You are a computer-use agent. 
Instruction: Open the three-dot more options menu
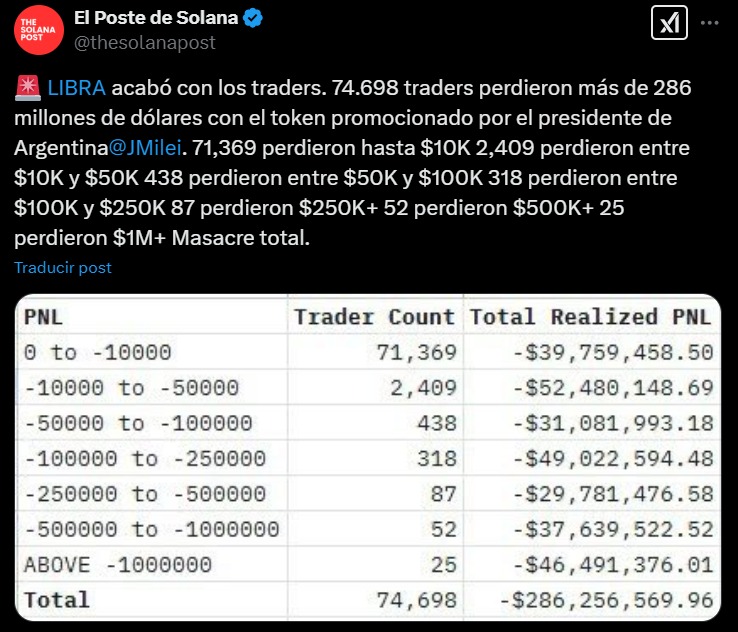[710, 23]
